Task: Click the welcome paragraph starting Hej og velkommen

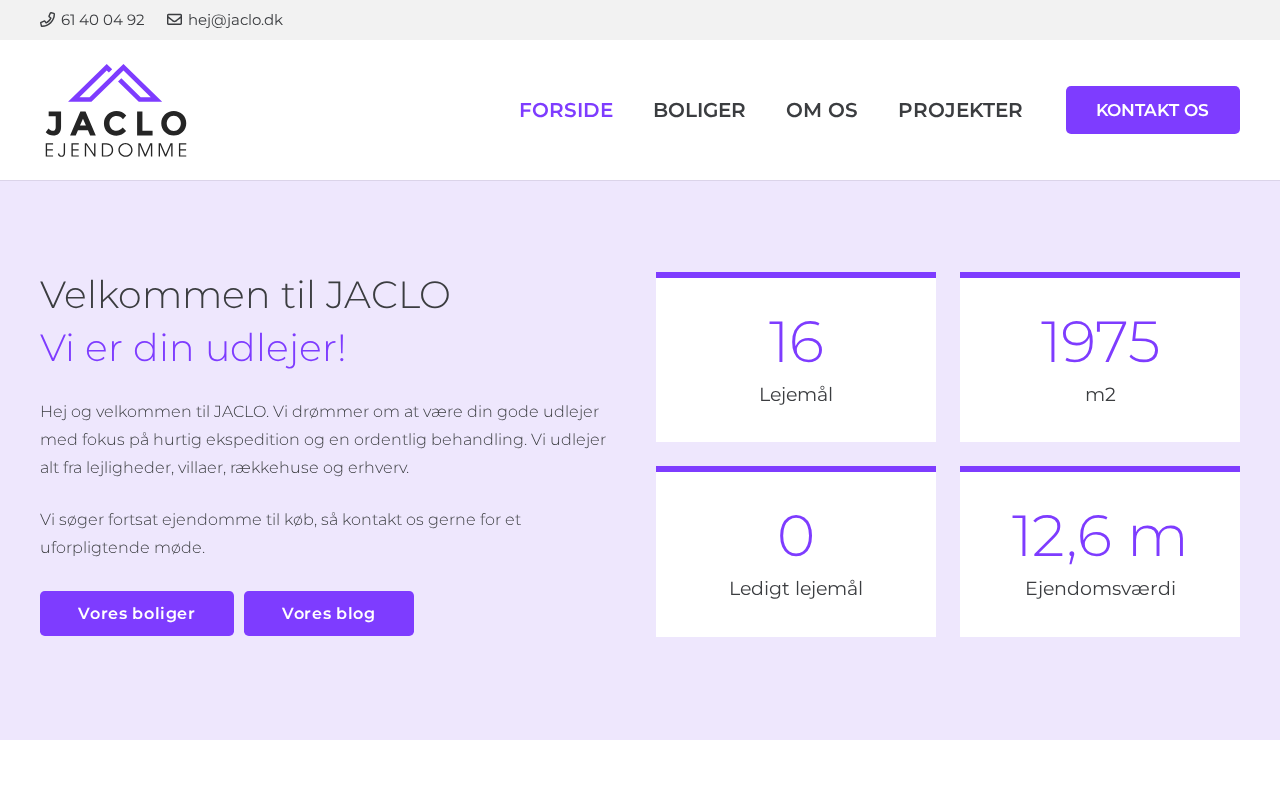Action: coord(323,439)
